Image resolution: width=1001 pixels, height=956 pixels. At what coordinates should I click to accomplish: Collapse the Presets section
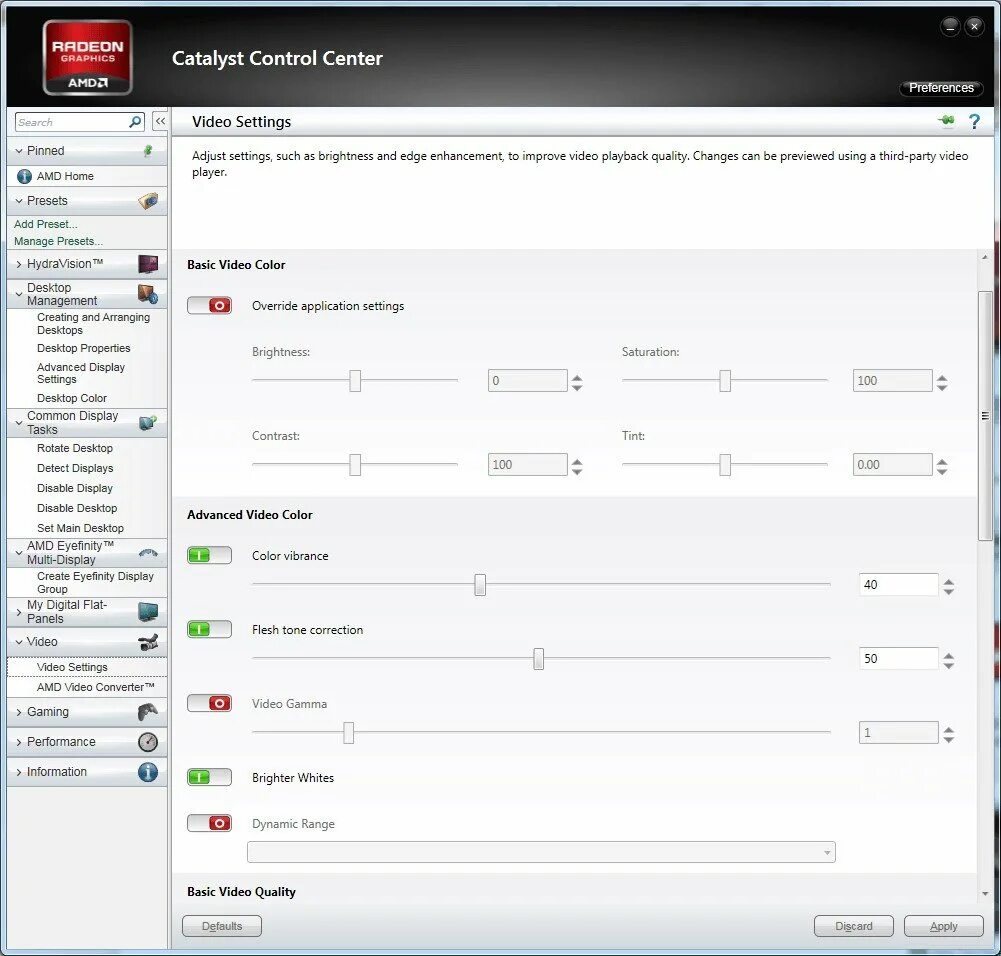click(19, 201)
